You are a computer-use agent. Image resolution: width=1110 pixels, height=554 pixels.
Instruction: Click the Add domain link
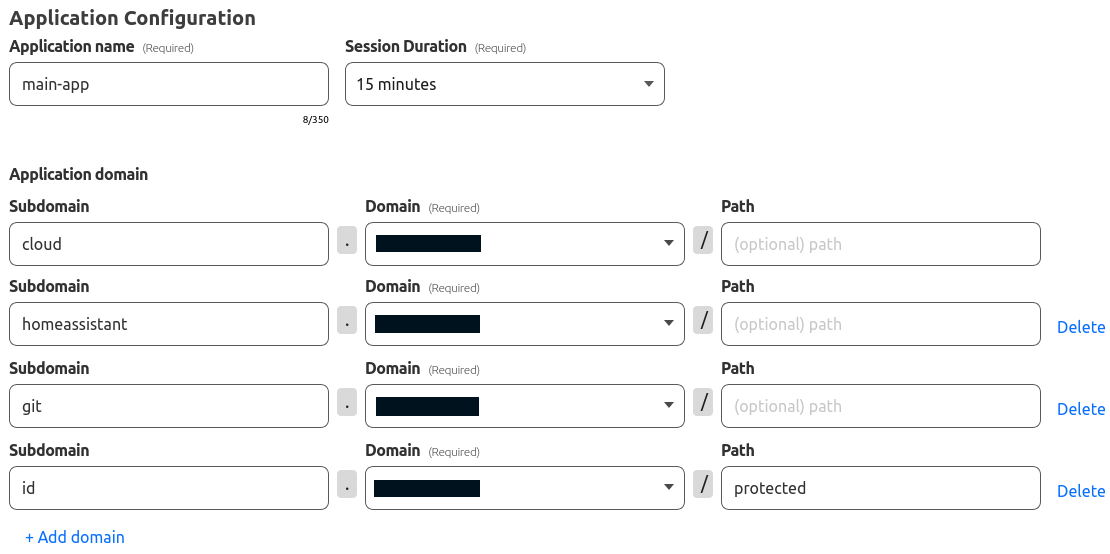[x=75, y=537]
